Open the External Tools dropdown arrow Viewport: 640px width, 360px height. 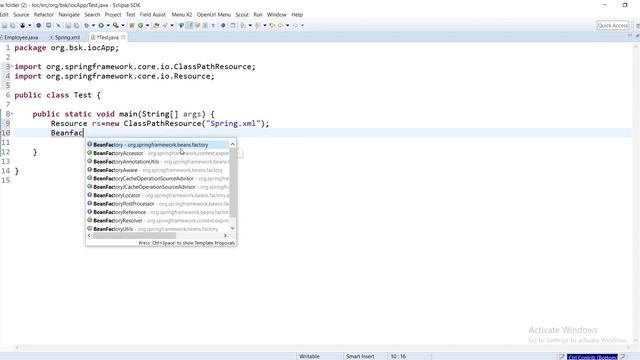pyautogui.click(x=123, y=25)
